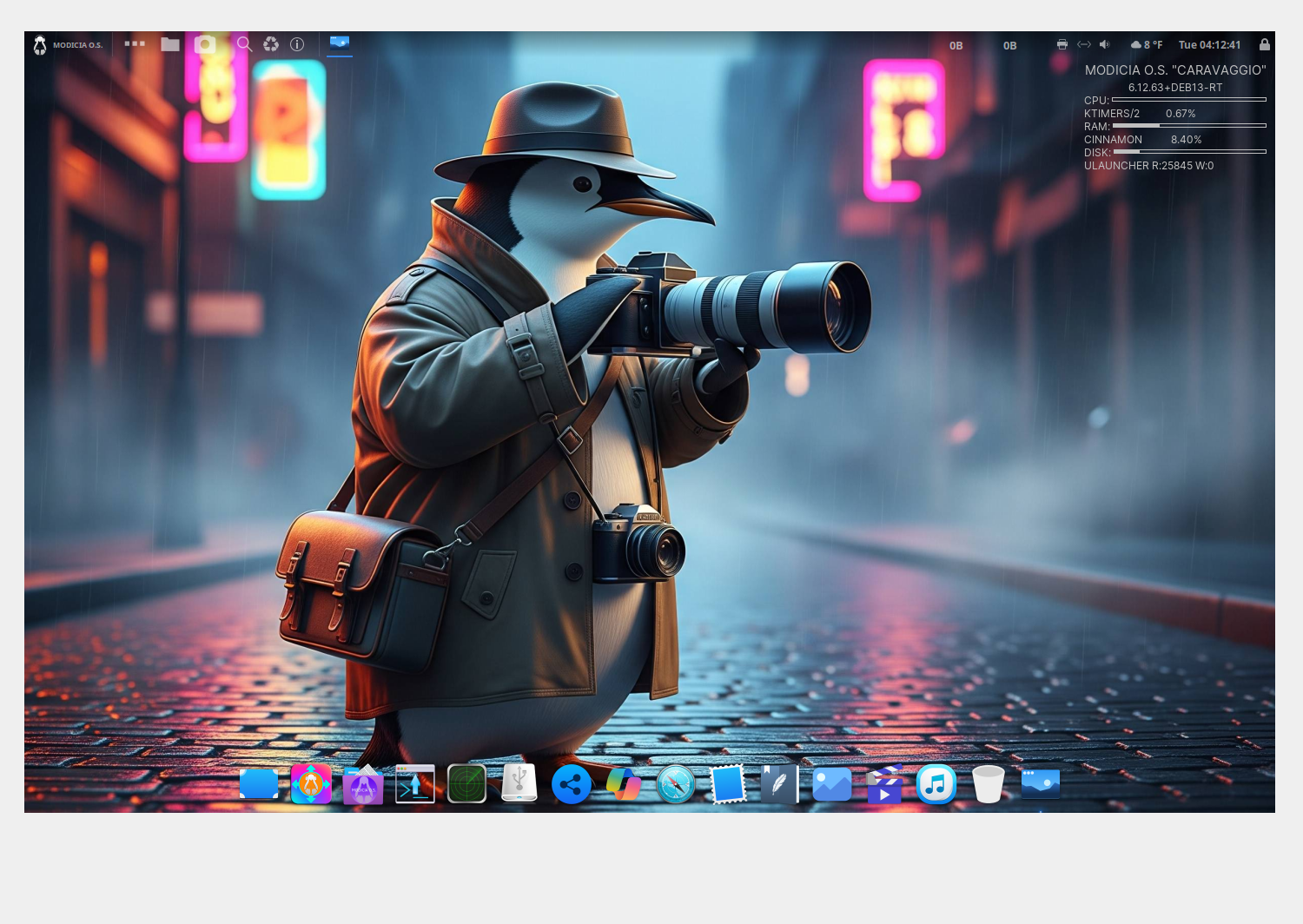Show the weather applet showing 8 °F
This screenshot has width=1303, height=924.
click(1147, 44)
